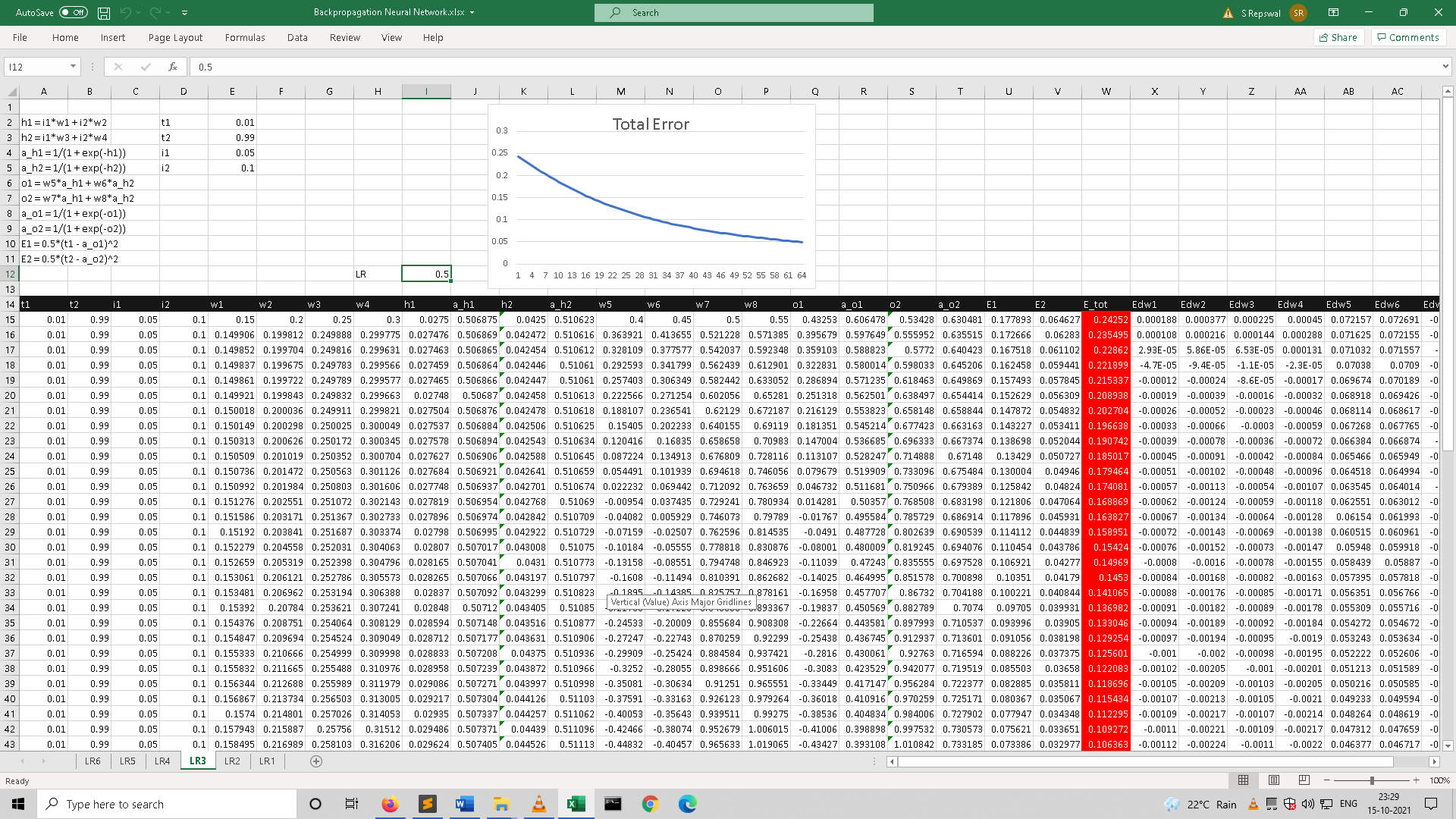Switch to the Formulas ribbon tab
Image resolution: width=1456 pixels, height=819 pixels.
[x=244, y=37]
